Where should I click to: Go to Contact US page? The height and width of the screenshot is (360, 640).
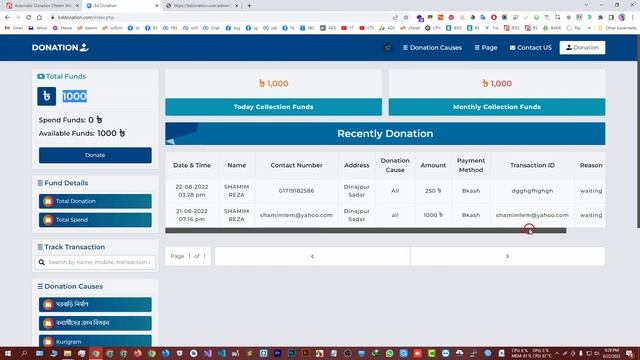(x=530, y=48)
